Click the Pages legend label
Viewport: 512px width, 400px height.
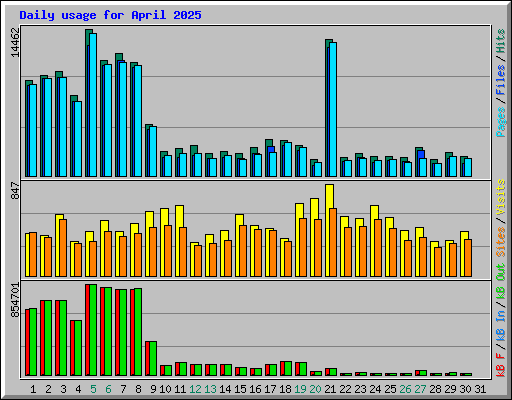500,122
